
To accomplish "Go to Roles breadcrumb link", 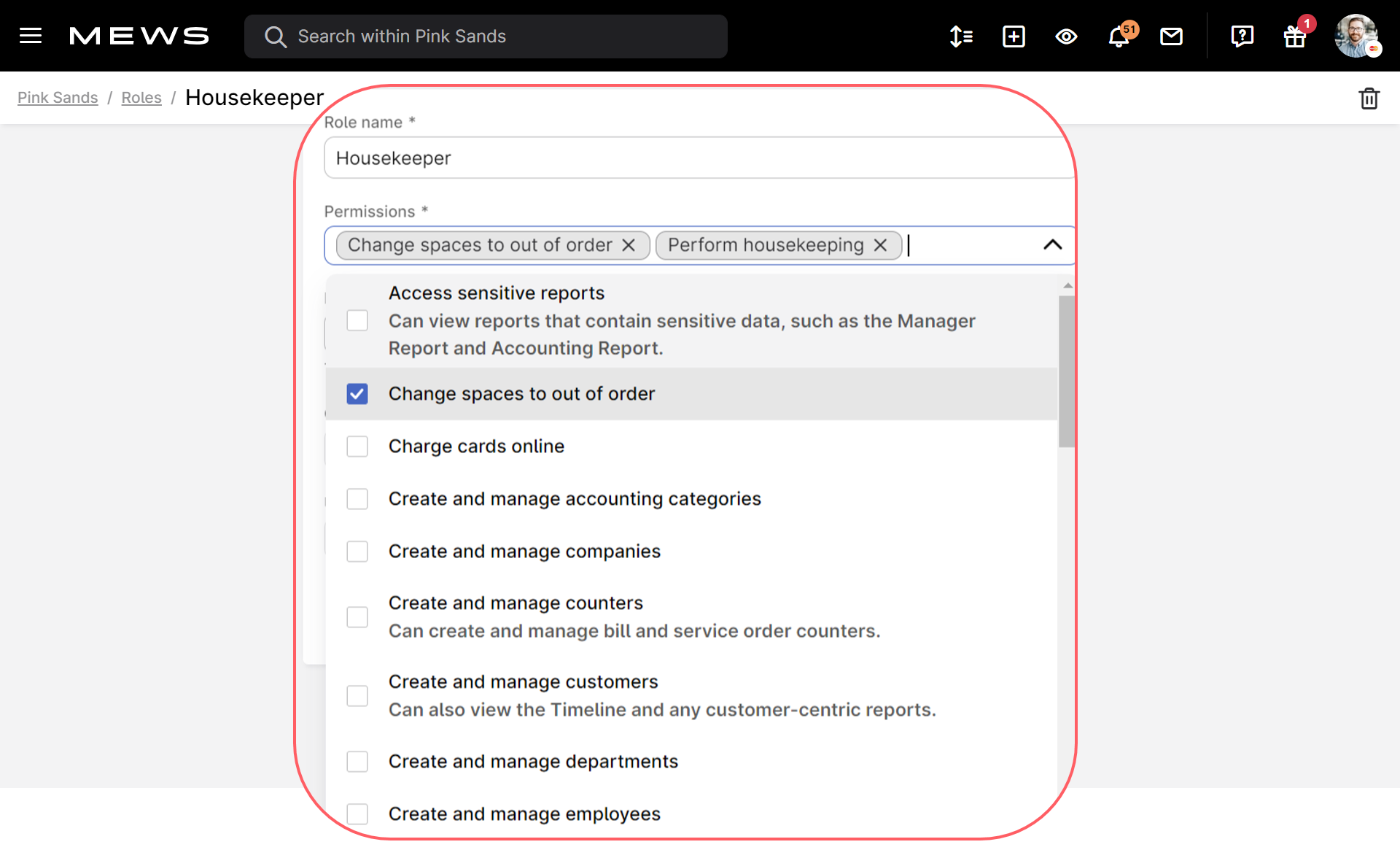I will coord(141,98).
